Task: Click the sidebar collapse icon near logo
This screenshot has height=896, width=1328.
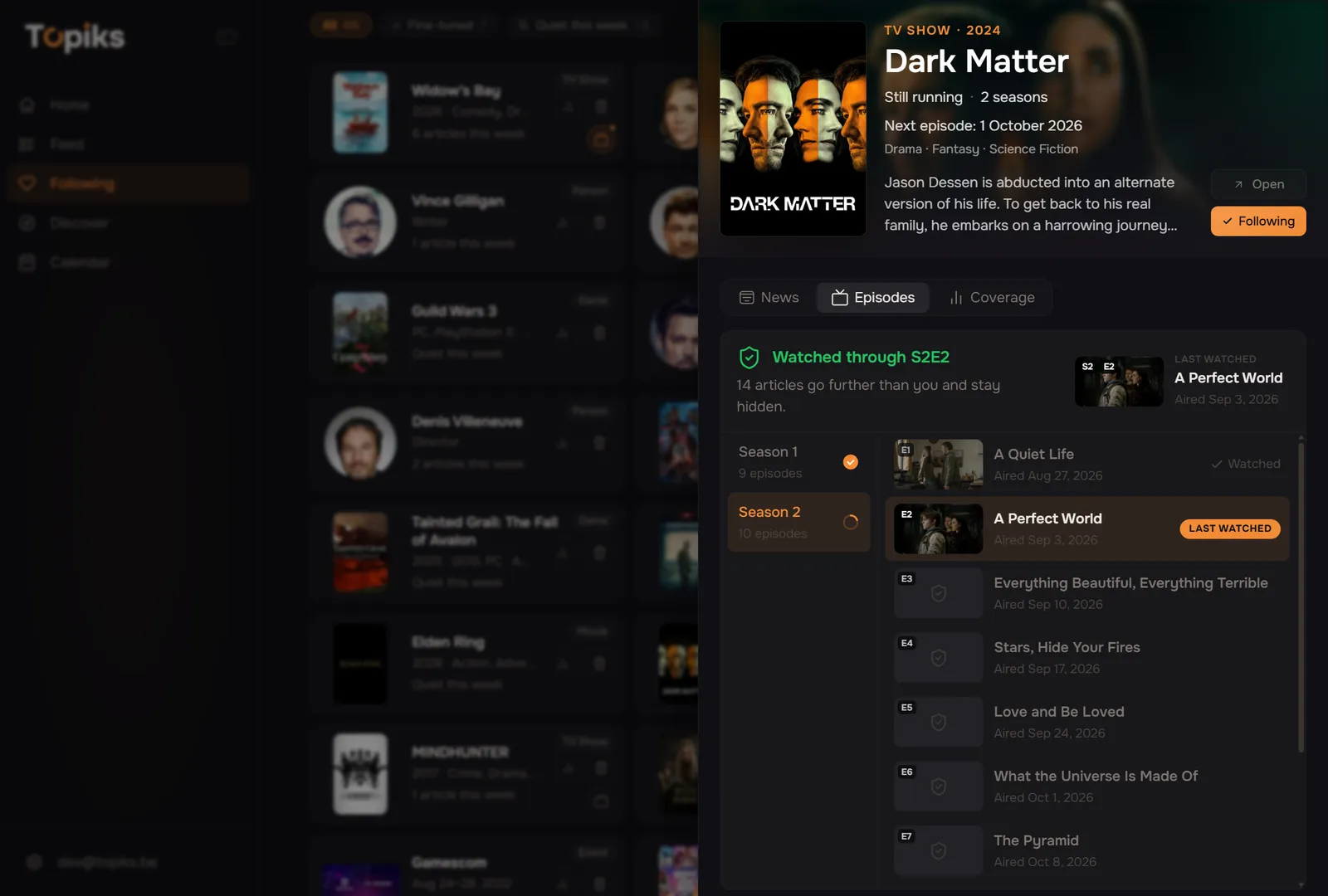Action: pos(226,37)
